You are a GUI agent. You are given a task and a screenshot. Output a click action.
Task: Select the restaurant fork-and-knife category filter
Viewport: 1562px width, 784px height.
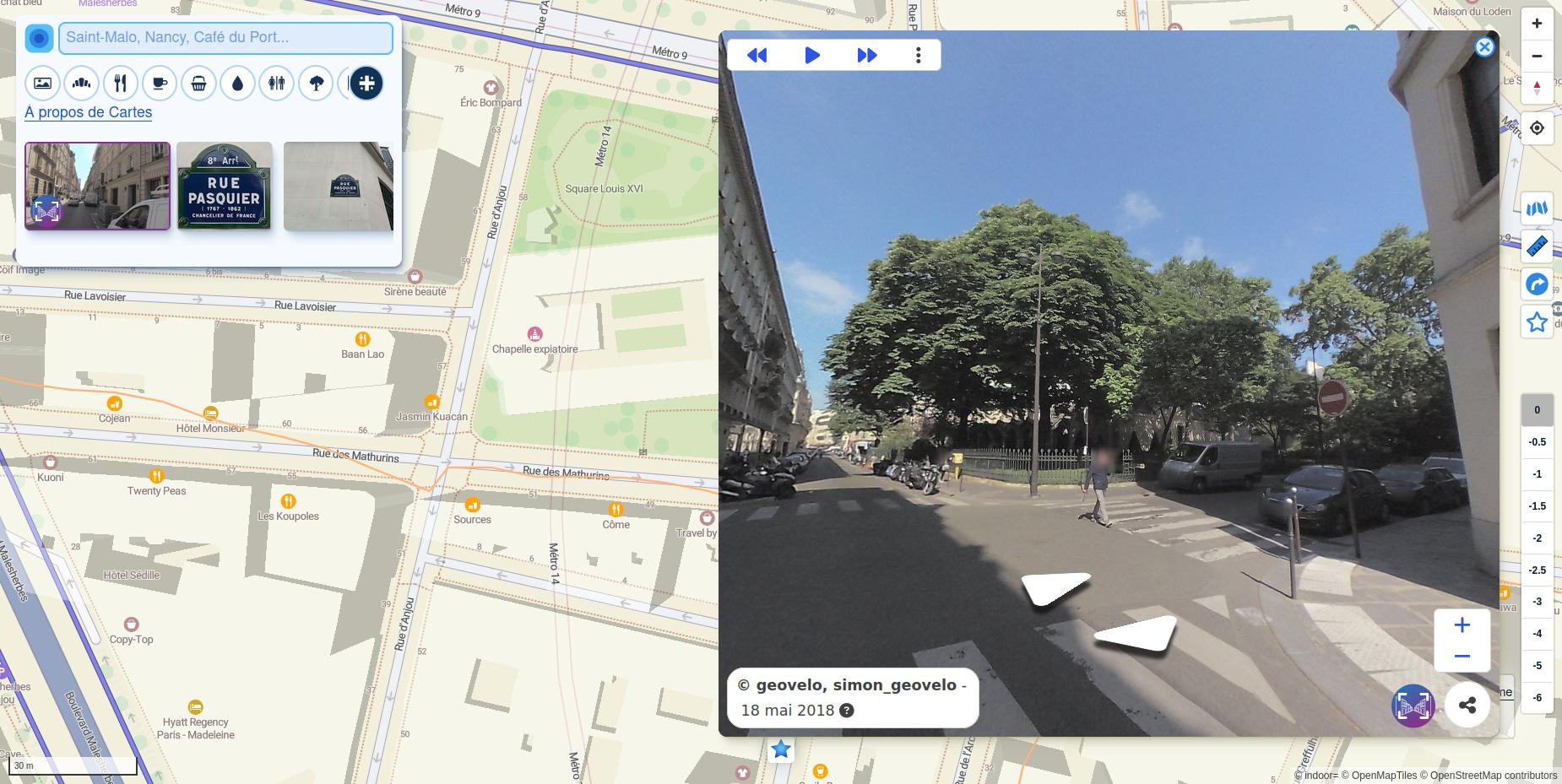(121, 83)
